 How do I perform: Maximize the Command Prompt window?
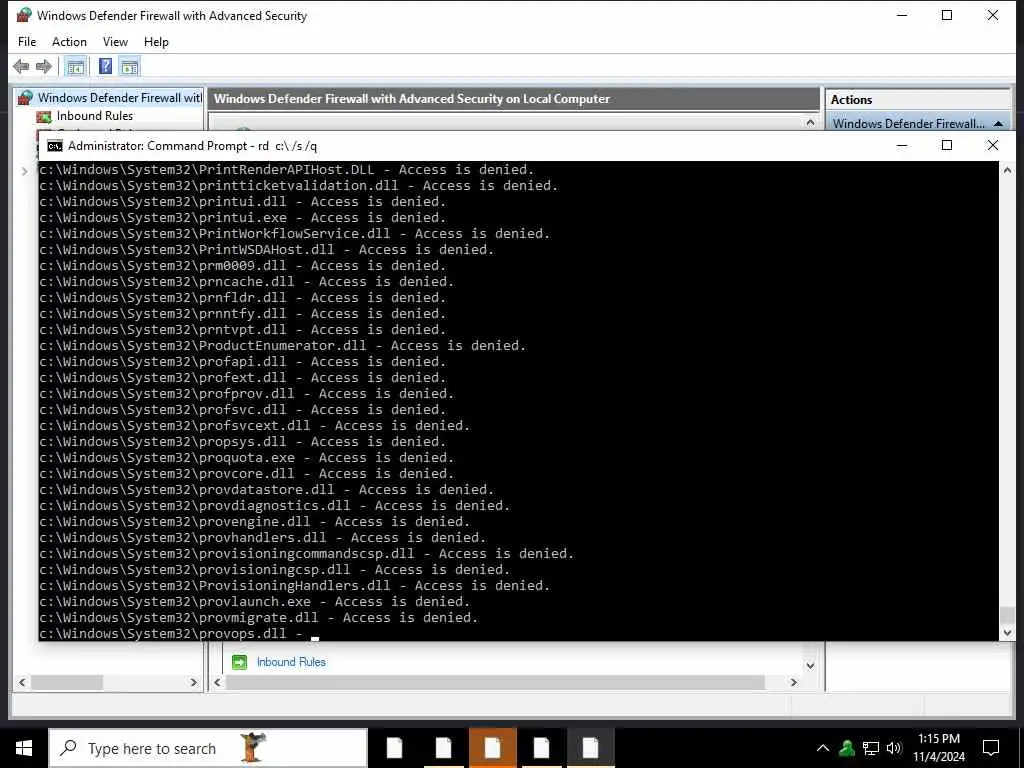tap(947, 146)
